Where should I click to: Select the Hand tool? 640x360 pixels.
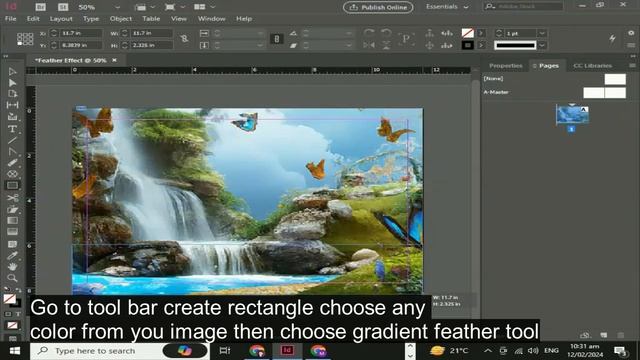click(x=12, y=267)
